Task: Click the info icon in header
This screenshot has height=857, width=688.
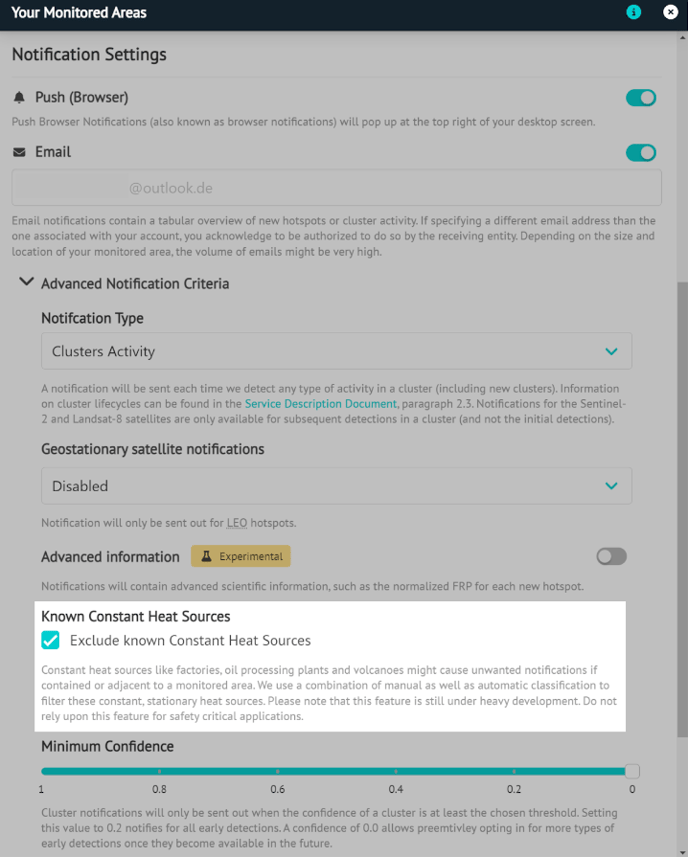Action: [633, 12]
